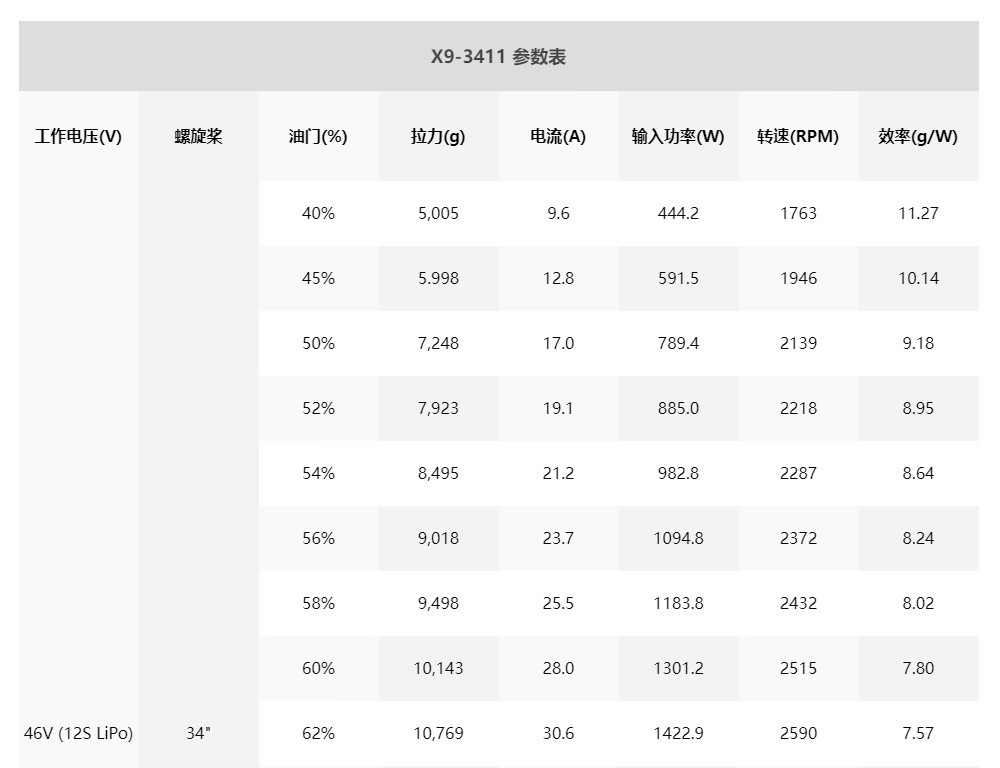Click the 46V (12S LiPo) voltage cell
This screenshot has width=1000, height=768.
[x=78, y=733]
